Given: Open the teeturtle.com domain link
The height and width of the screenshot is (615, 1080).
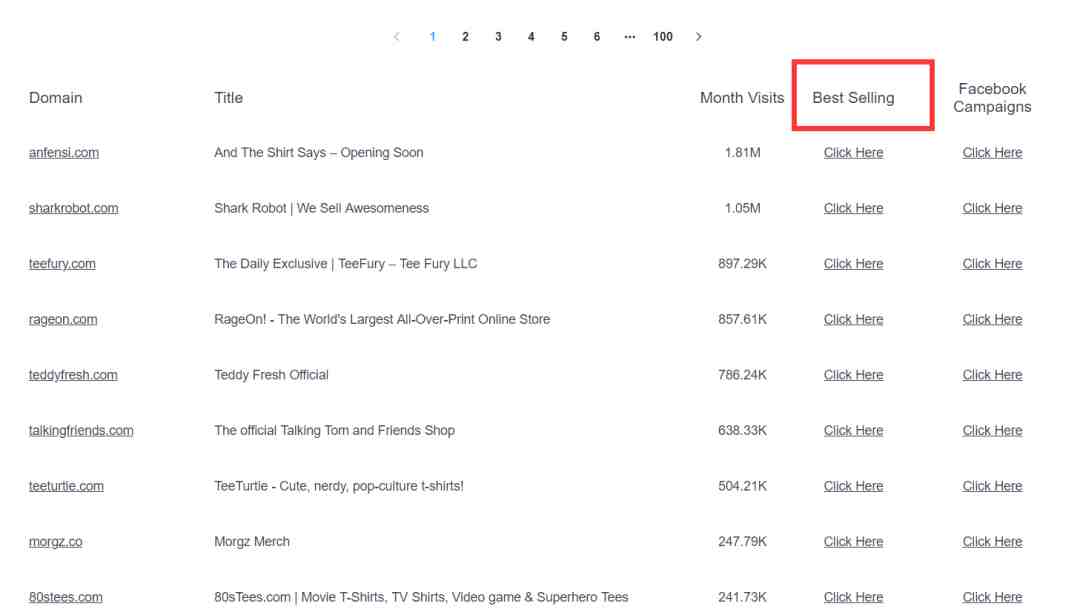Looking at the screenshot, I should pos(66,486).
